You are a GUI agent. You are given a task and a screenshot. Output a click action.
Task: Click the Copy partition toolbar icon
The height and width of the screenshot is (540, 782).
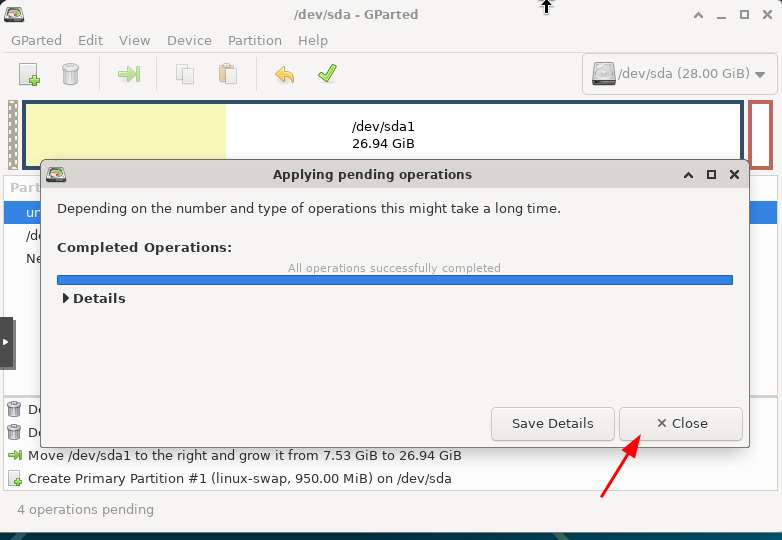[x=185, y=74]
